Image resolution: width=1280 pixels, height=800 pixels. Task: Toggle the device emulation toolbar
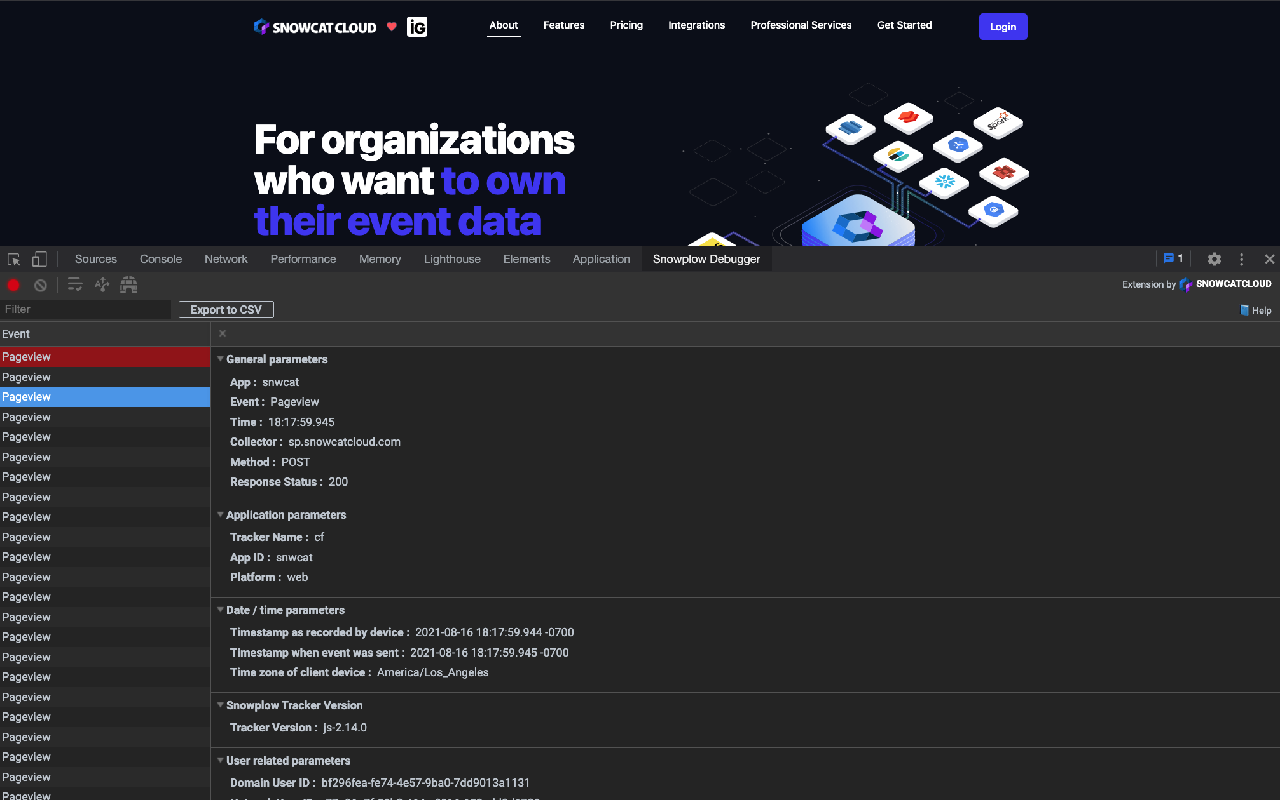[38, 258]
